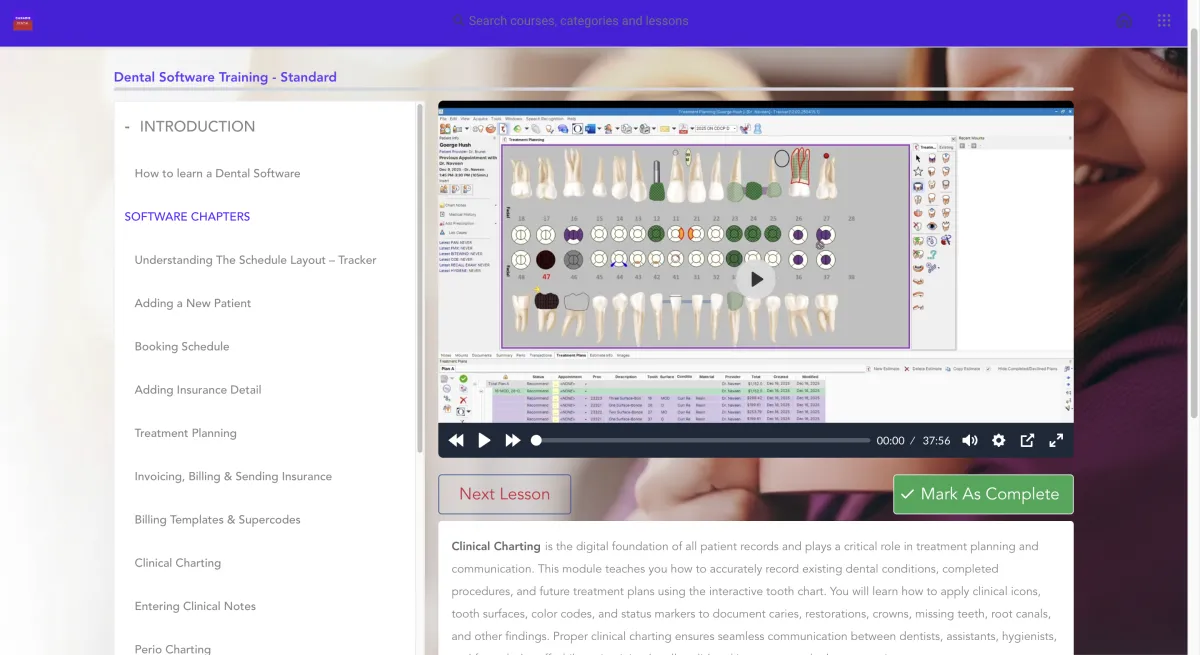Collapse the INTRODUCTION section

pyautogui.click(x=127, y=127)
